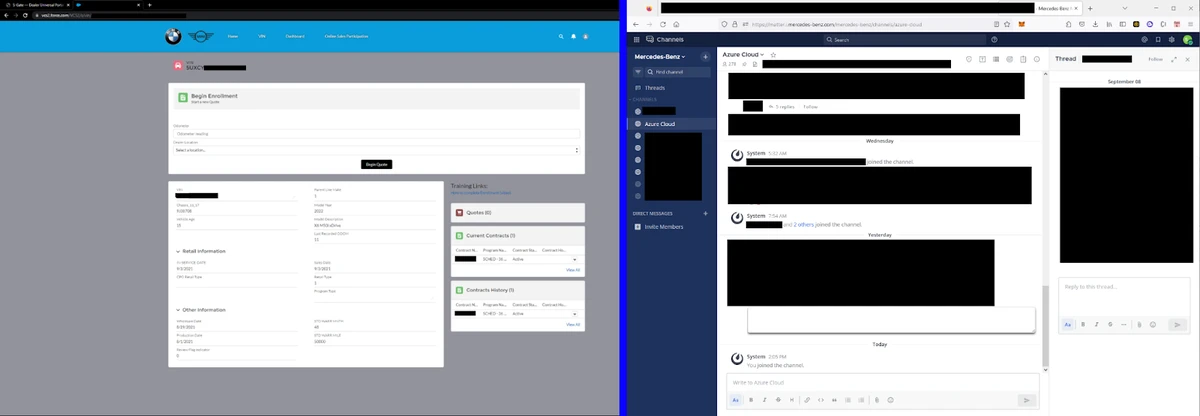Toggle formatting bar in thread reply box
Image resolution: width=1200 pixels, height=416 pixels.
point(1067,325)
